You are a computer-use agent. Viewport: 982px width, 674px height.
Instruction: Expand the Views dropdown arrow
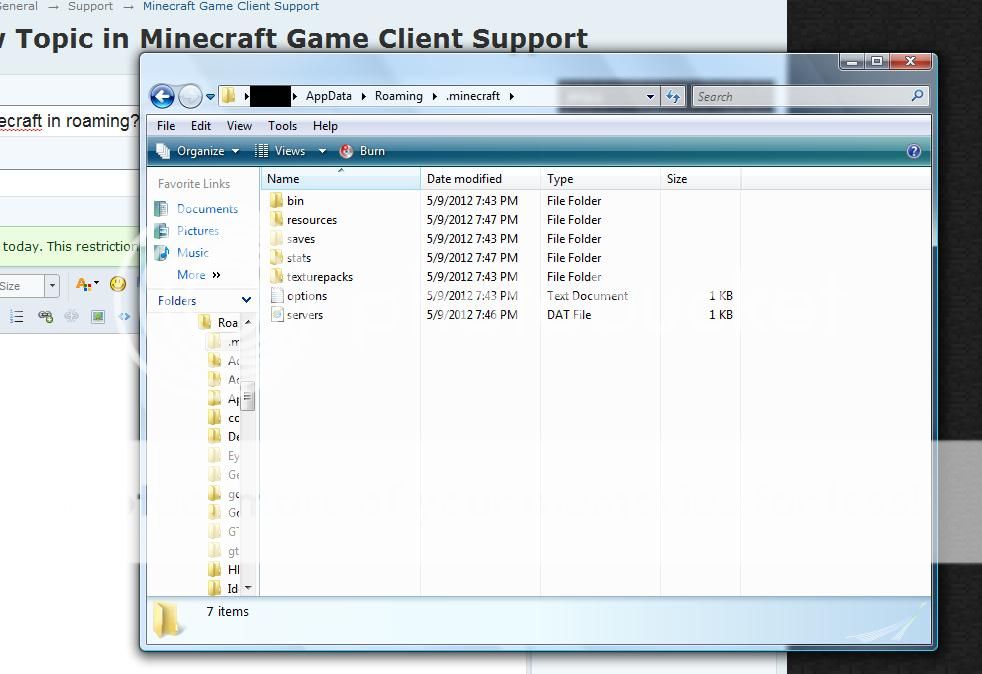click(x=322, y=151)
